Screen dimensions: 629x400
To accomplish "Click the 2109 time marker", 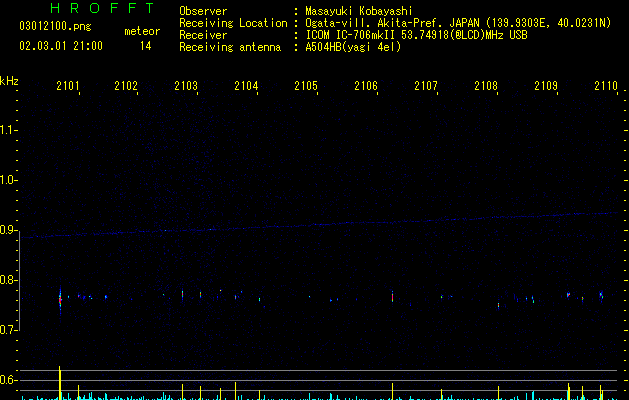I will pos(546,85).
